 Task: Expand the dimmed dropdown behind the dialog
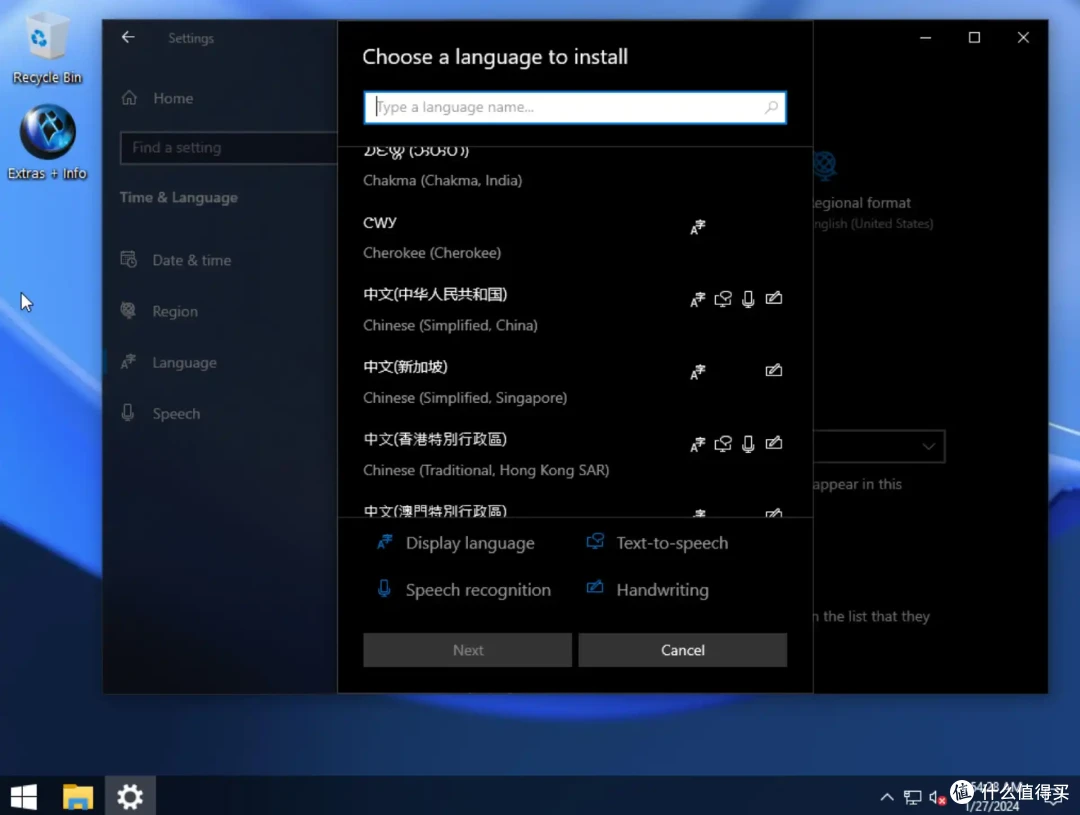pos(880,446)
